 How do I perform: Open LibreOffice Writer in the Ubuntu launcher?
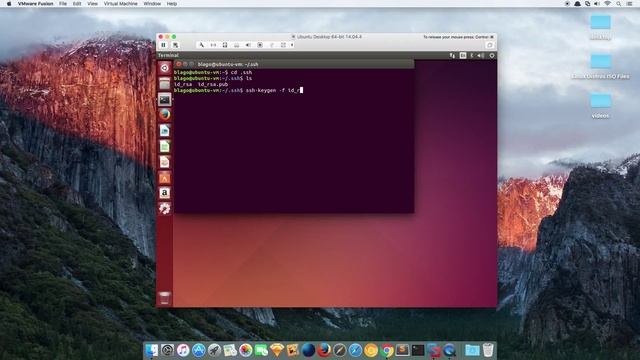164,131
